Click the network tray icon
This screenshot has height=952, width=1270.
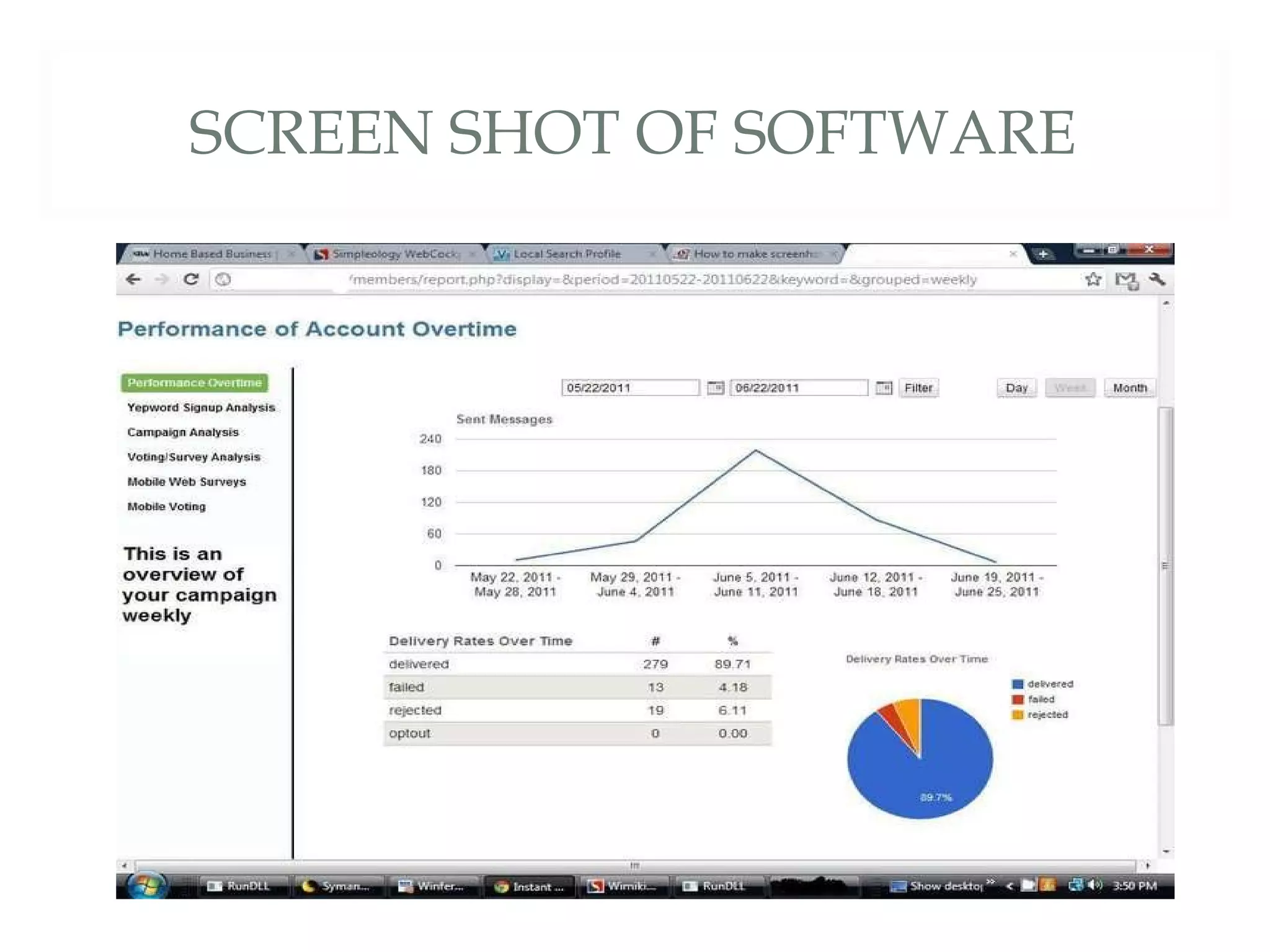click(1075, 886)
